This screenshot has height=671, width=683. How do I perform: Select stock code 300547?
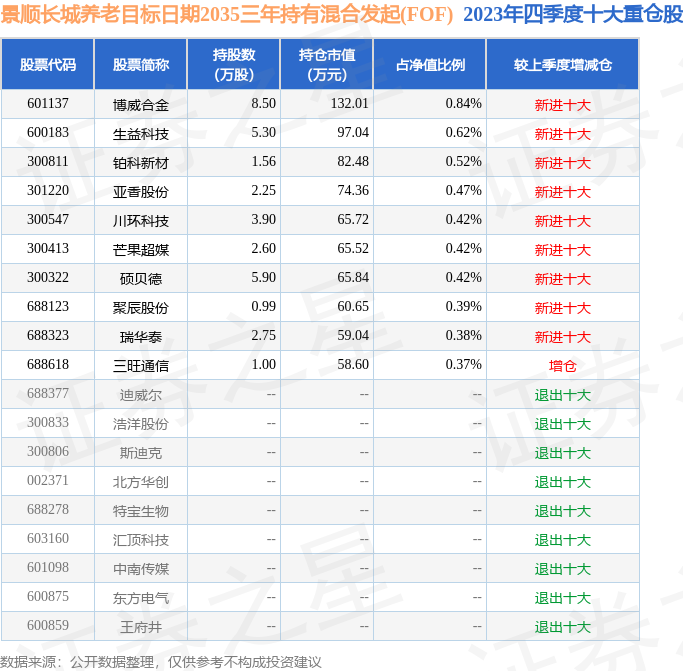point(48,219)
